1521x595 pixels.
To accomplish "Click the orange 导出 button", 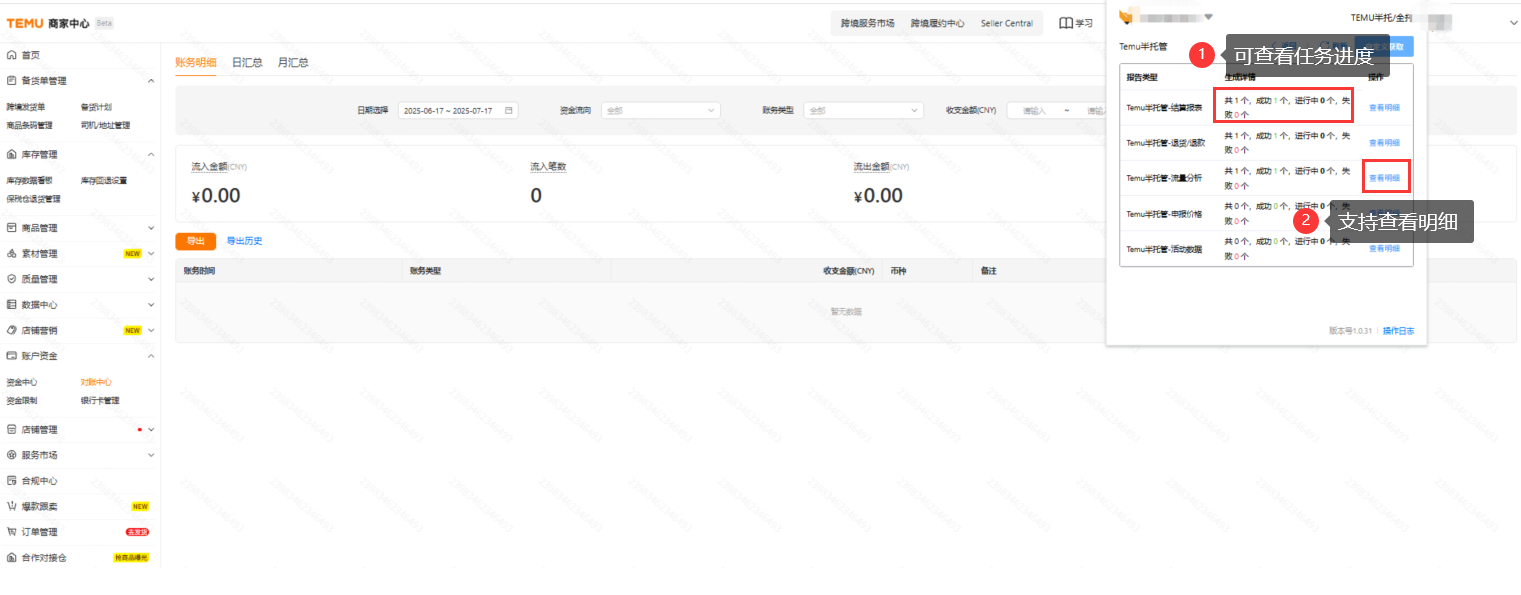I will (195, 241).
